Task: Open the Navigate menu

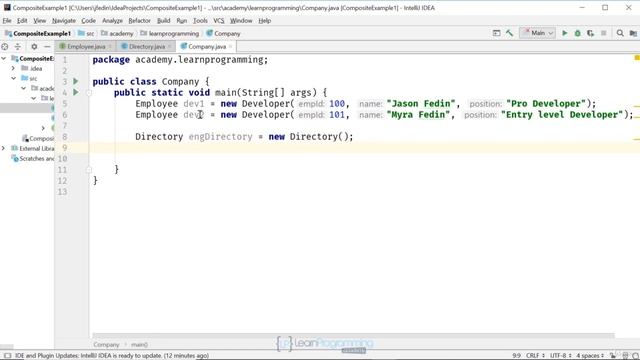Action: pos(64,20)
